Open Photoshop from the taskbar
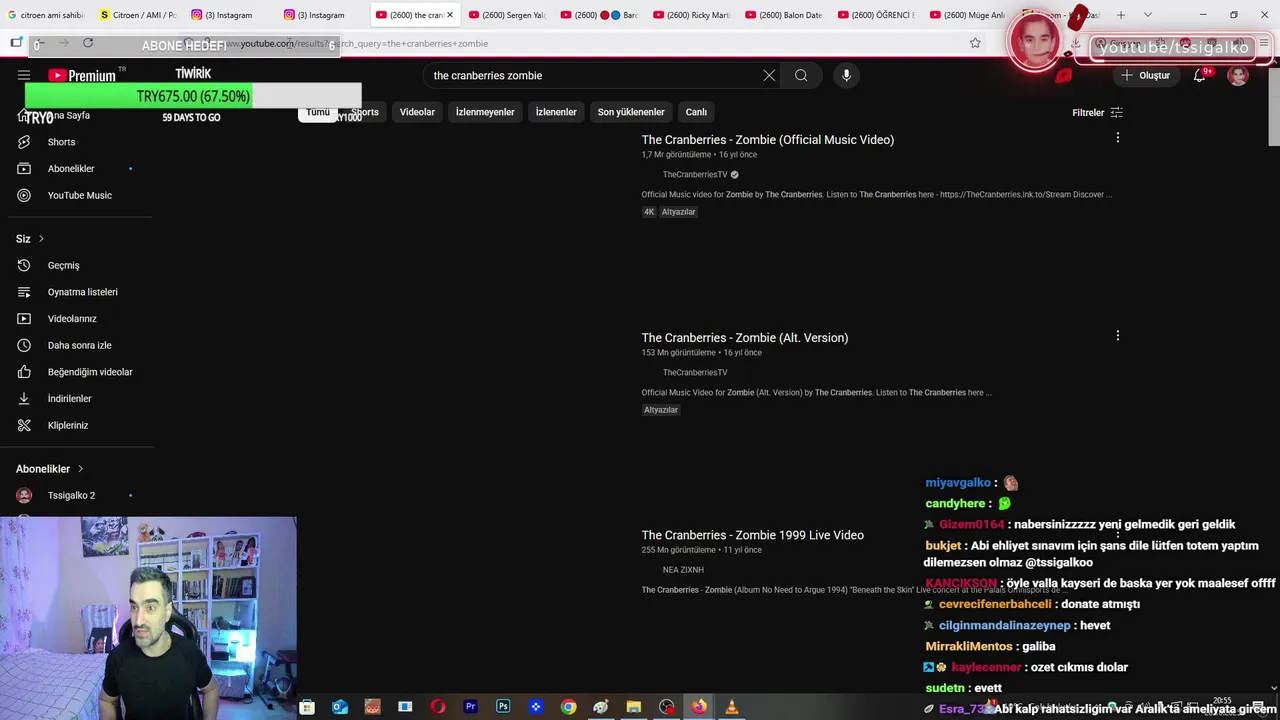1280x720 pixels. pyautogui.click(x=503, y=707)
